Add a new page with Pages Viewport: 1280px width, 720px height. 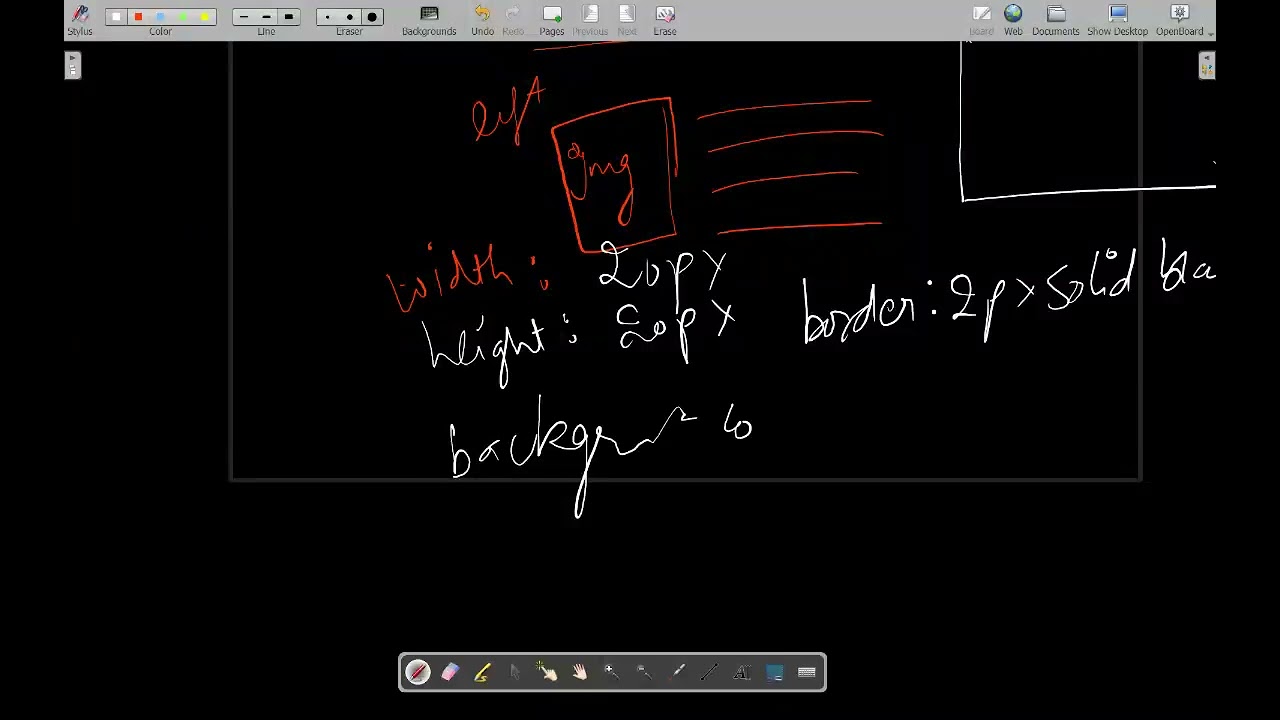pyautogui.click(x=552, y=19)
